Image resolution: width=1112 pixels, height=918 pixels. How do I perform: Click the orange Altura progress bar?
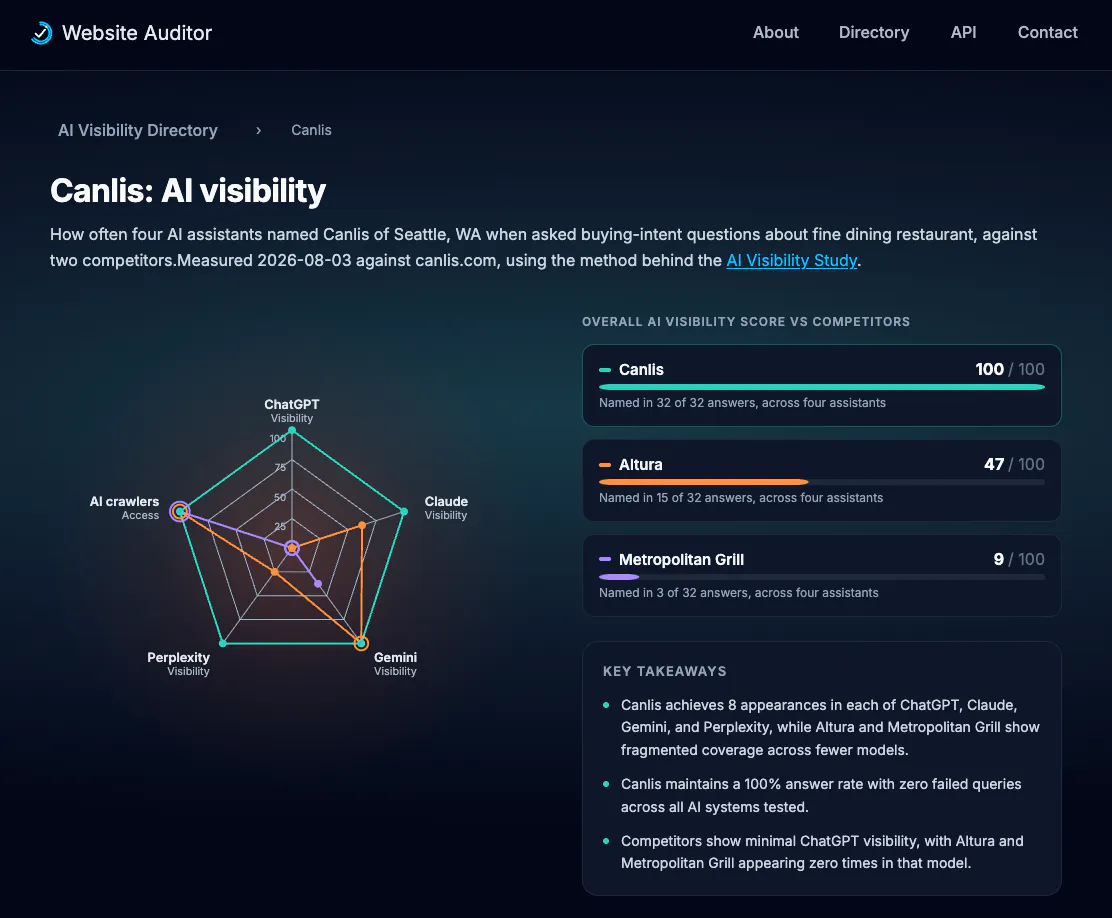[704, 482]
